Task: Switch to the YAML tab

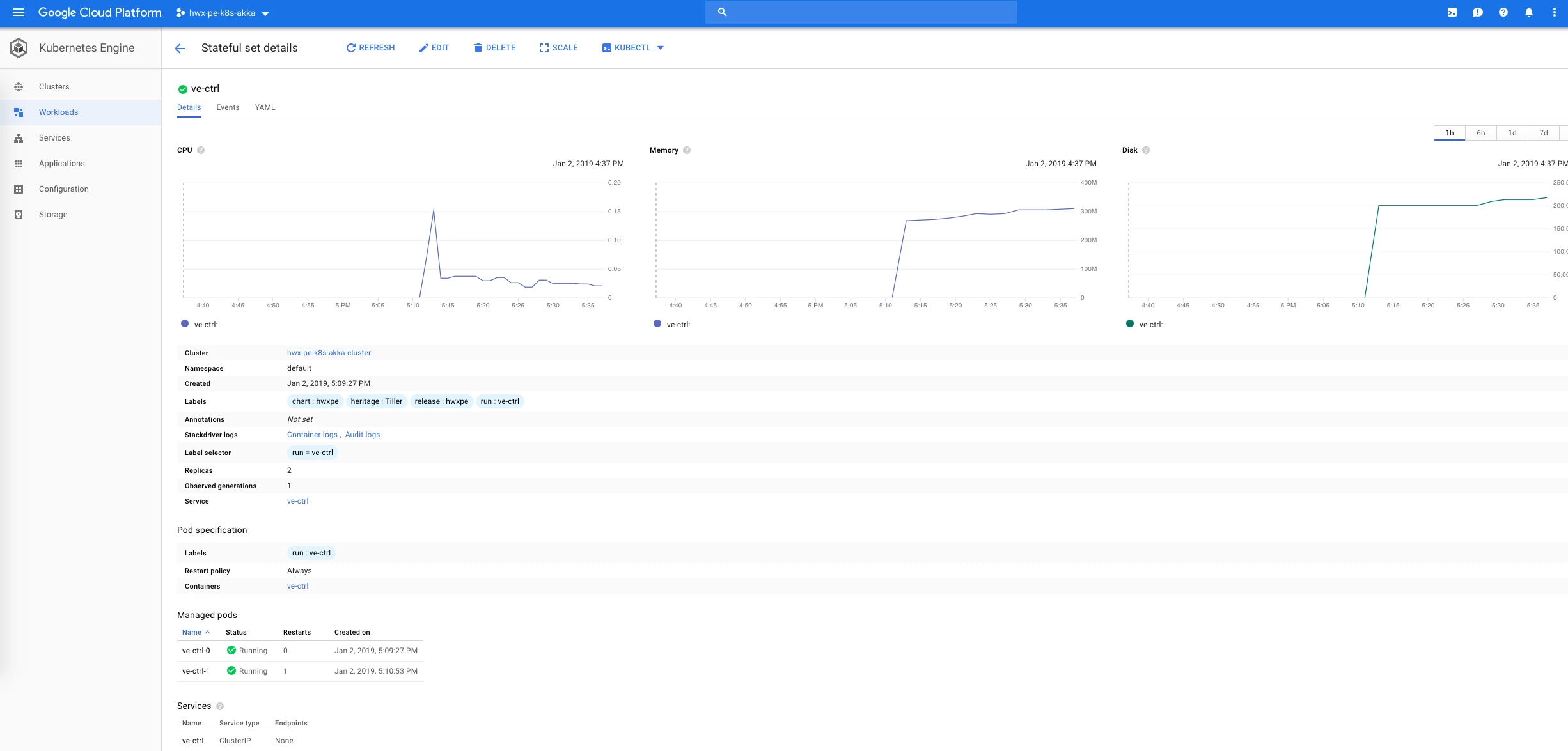Action: (265, 107)
